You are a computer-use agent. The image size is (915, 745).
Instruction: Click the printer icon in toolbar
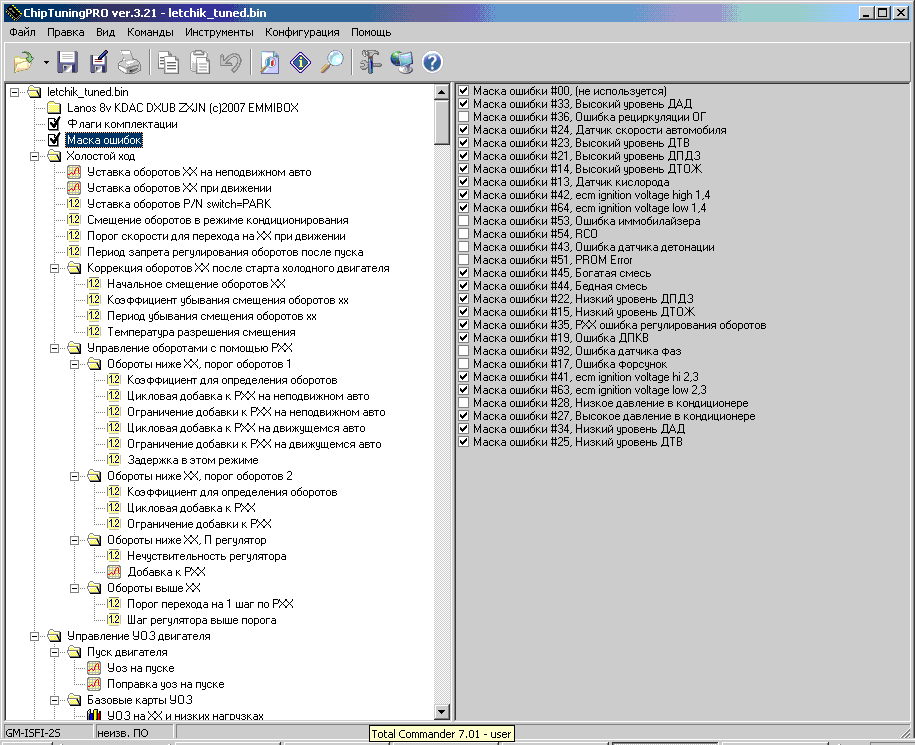point(130,63)
